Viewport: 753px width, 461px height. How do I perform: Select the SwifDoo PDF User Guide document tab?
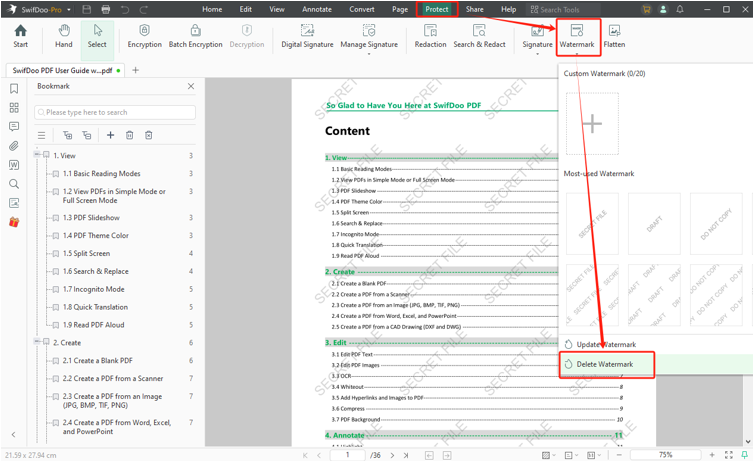click(x=66, y=70)
